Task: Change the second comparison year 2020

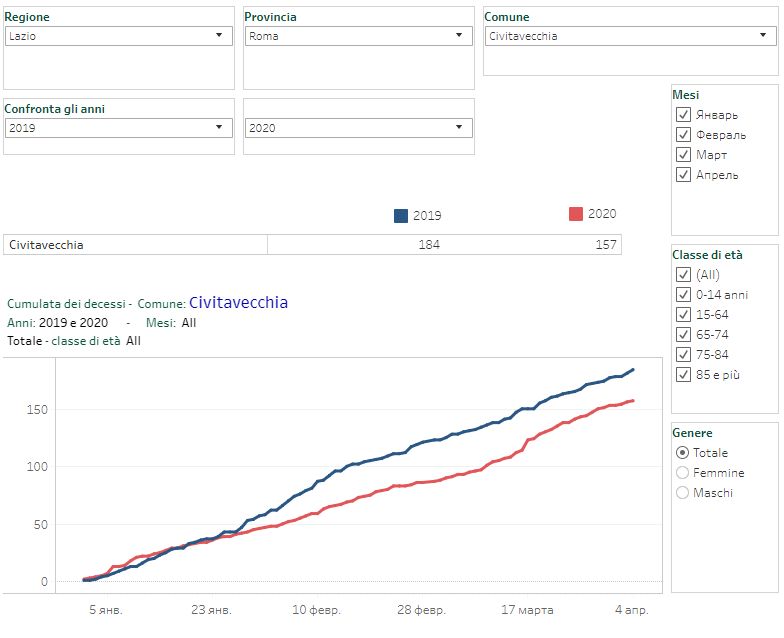Action: pos(357,128)
